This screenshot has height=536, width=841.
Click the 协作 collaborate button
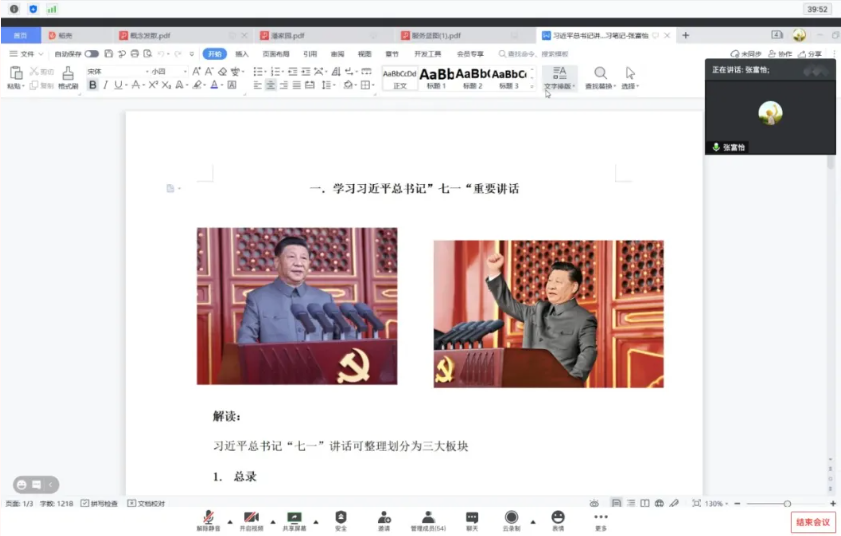pos(780,54)
